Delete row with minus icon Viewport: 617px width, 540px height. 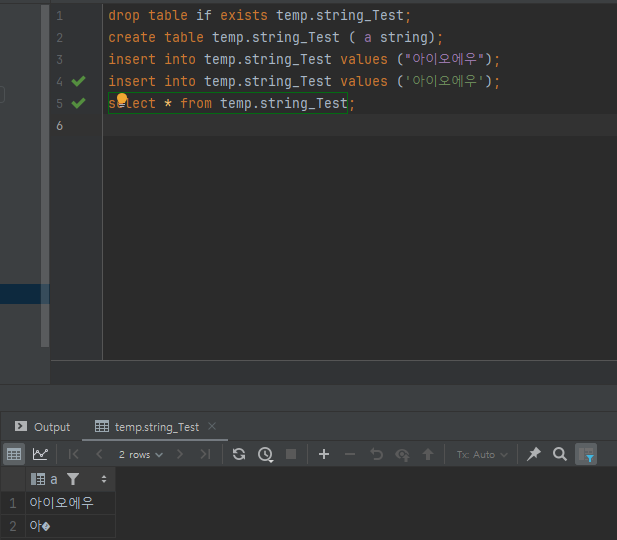click(350, 454)
